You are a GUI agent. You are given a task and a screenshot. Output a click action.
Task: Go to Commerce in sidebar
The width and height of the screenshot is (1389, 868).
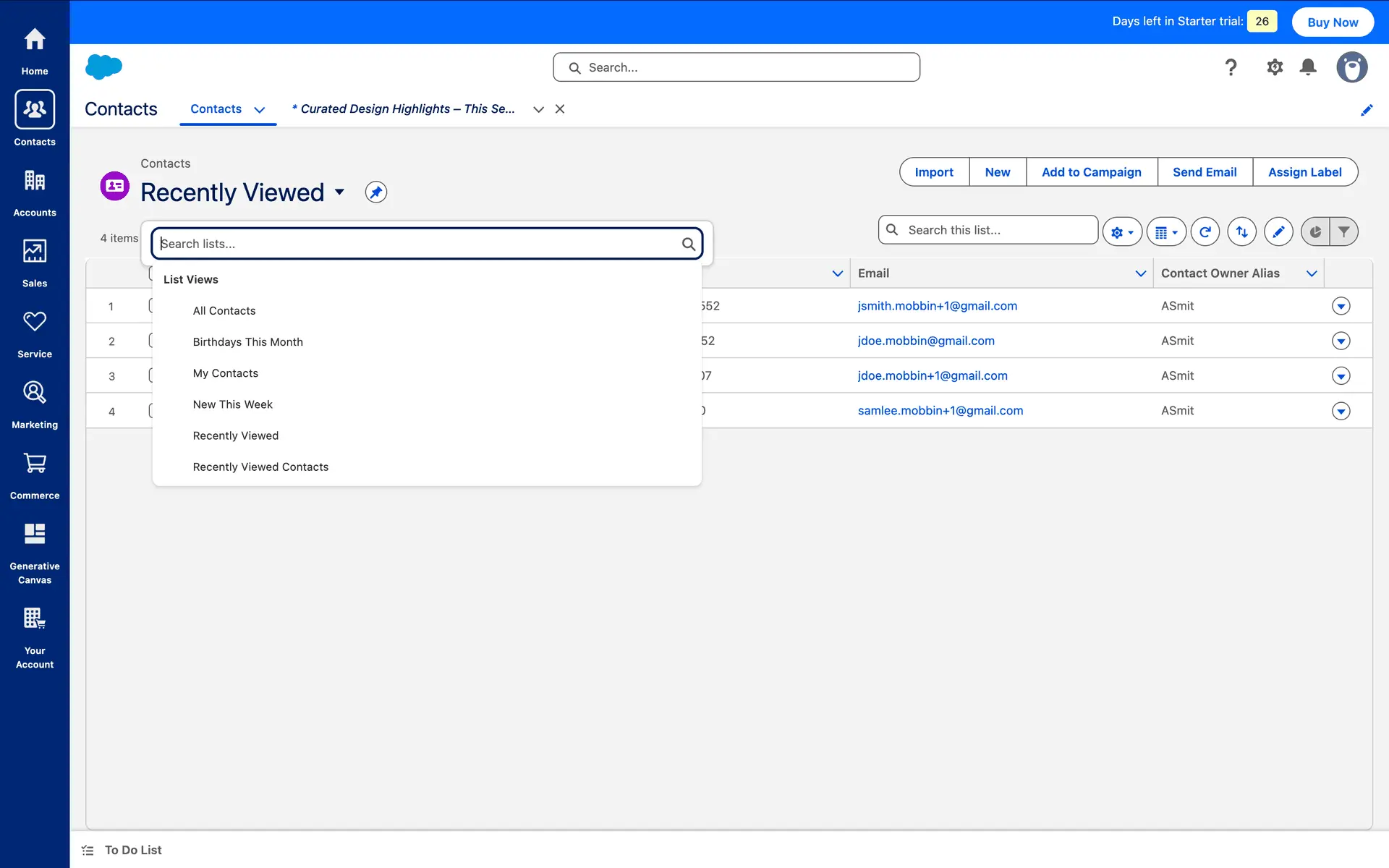point(35,475)
